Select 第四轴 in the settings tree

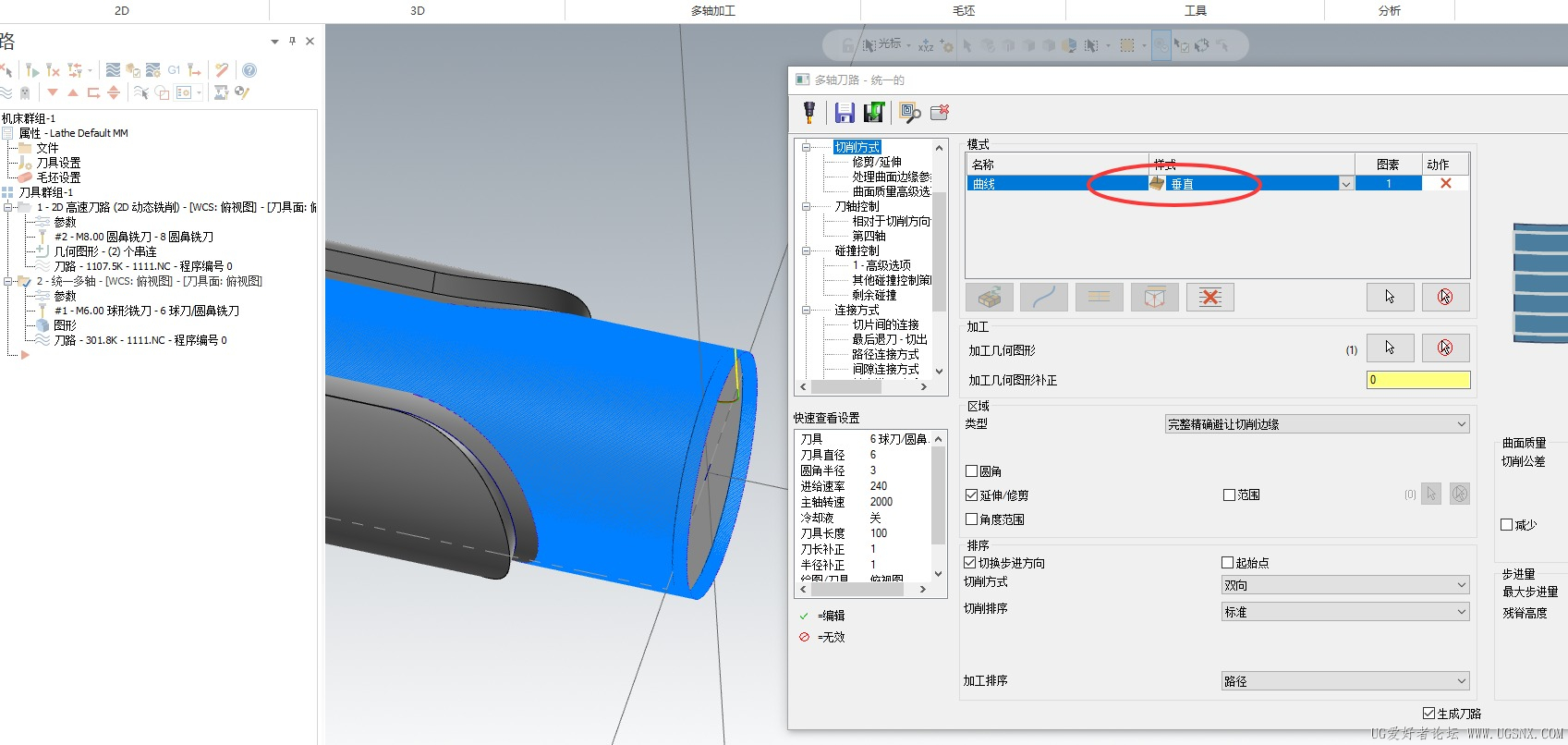[x=869, y=236]
